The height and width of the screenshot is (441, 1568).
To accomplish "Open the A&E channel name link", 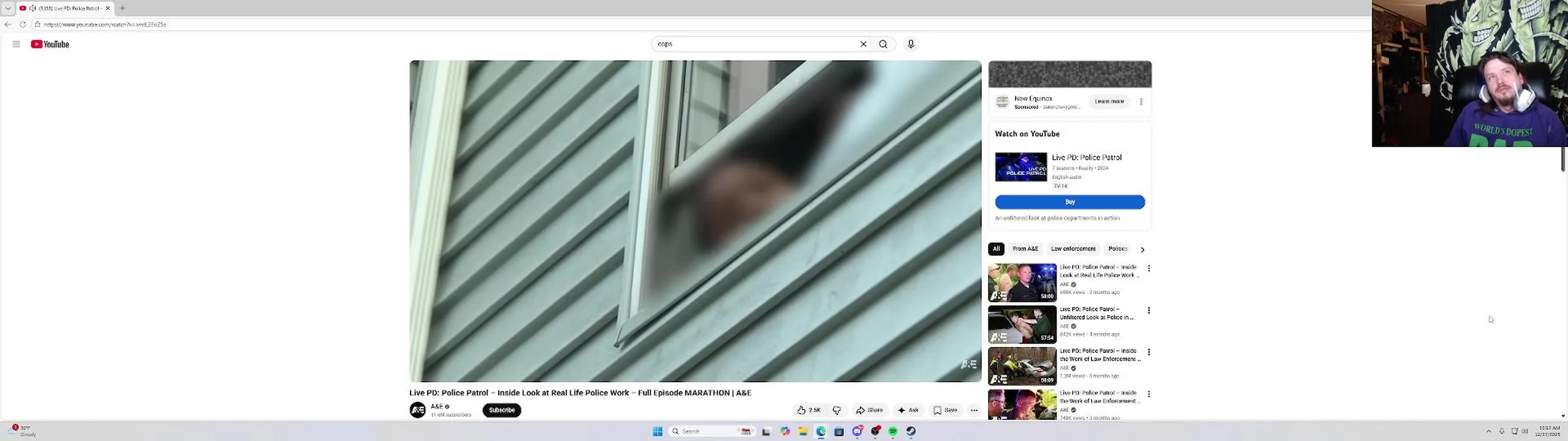I will coord(437,407).
